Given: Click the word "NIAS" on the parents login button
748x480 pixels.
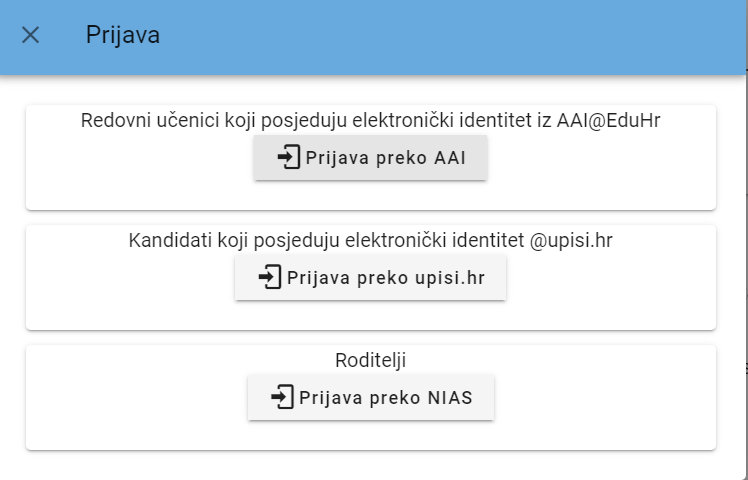Looking at the screenshot, I should 447,398.
